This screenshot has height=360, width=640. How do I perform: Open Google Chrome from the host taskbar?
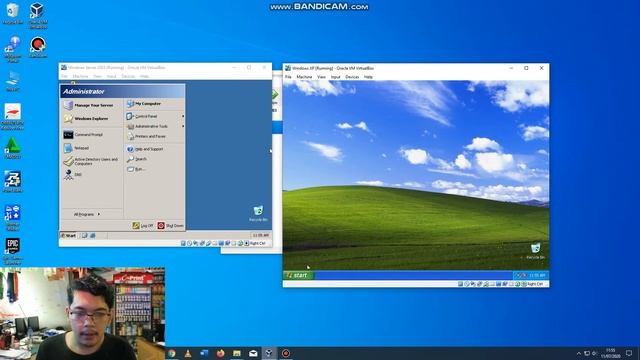point(172,353)
